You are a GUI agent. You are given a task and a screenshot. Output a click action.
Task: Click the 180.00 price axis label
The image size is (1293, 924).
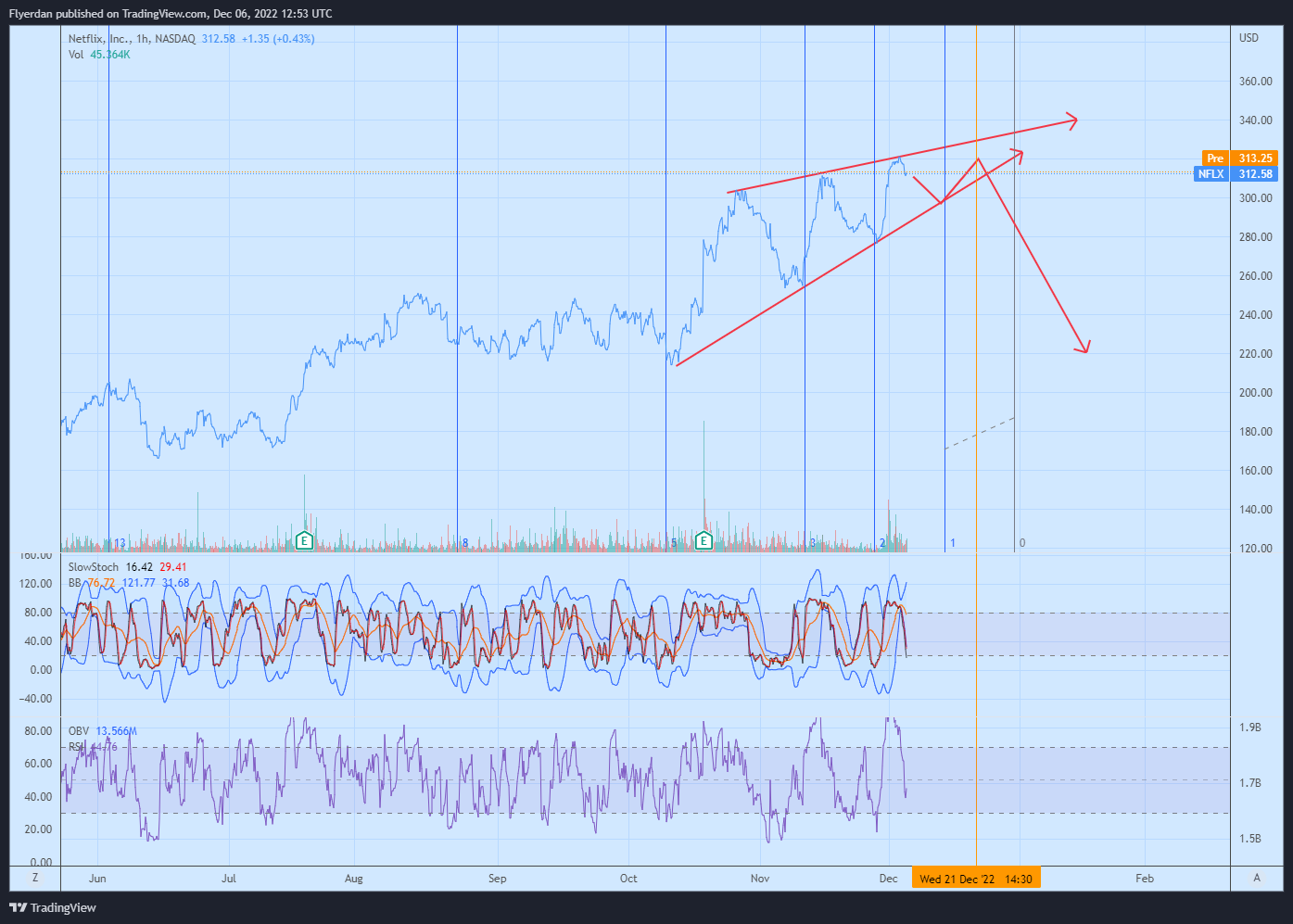pos(1256,432)
